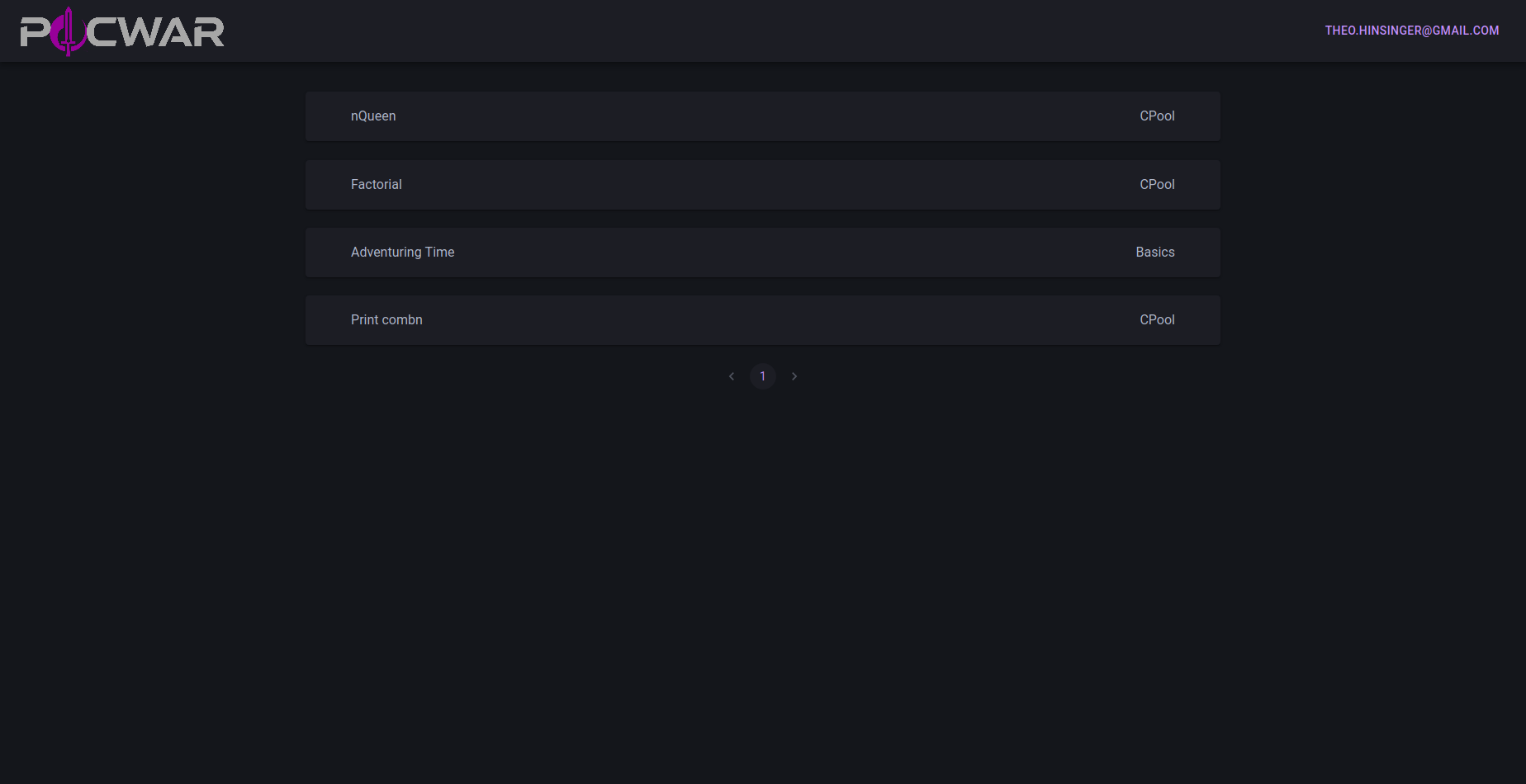Click the POCWAR logo
Viewport: 1526px width, 784px height.
click(x=122, y=31)
